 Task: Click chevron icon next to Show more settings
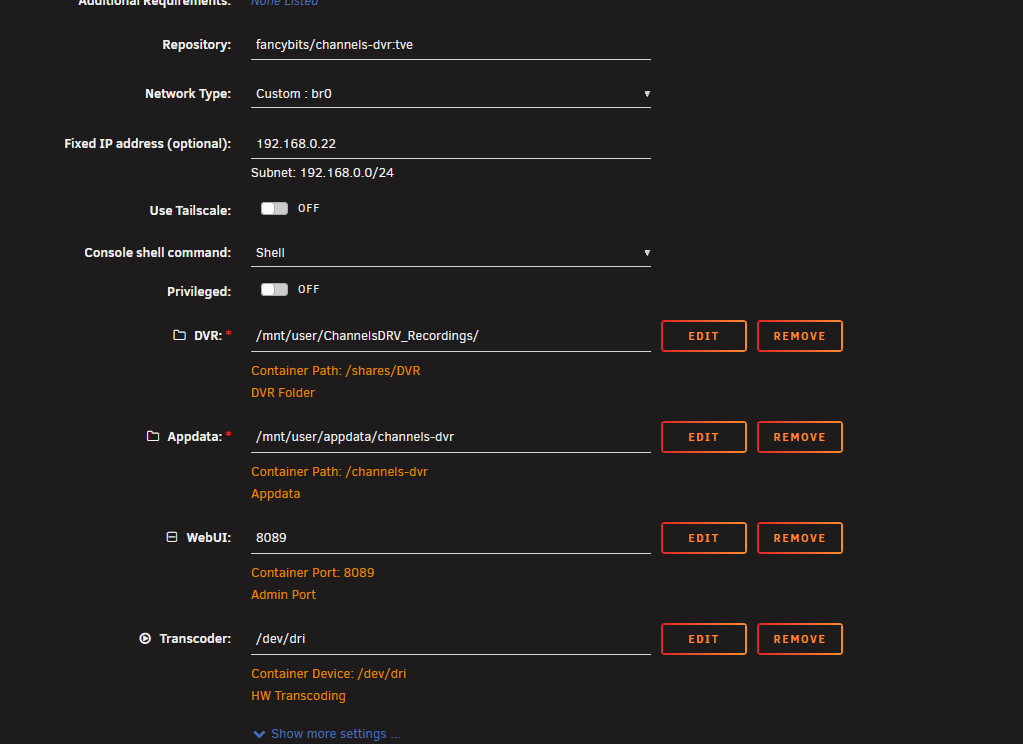[x=260, y=734]
